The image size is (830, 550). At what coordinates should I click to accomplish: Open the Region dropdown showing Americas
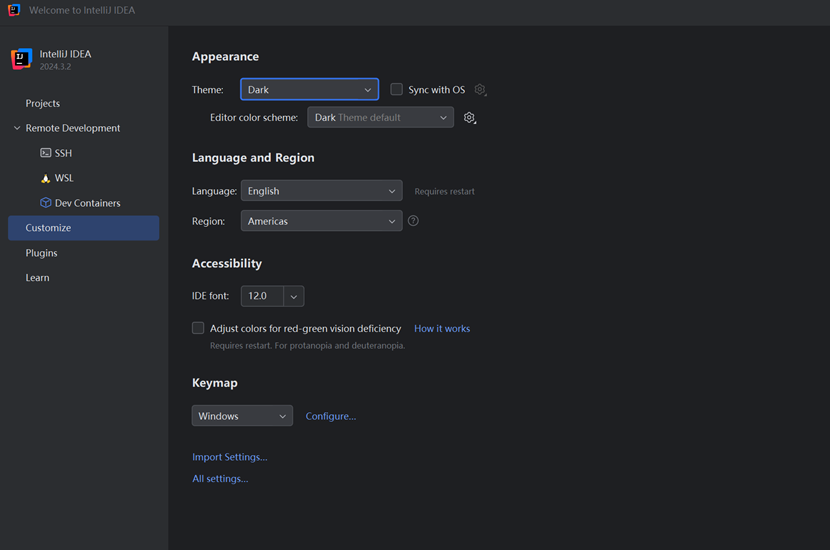321,221
